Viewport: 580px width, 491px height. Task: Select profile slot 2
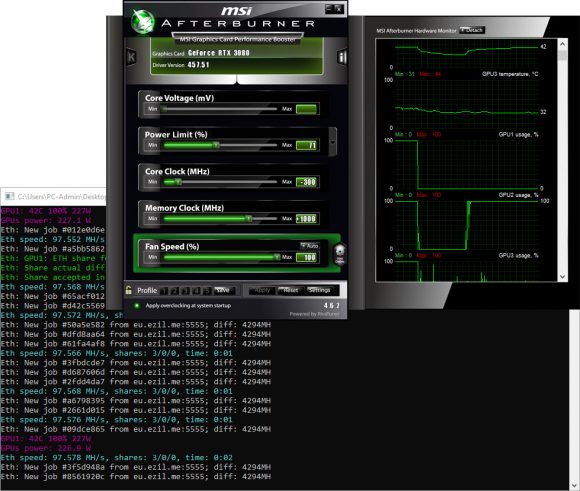(175, 291)
